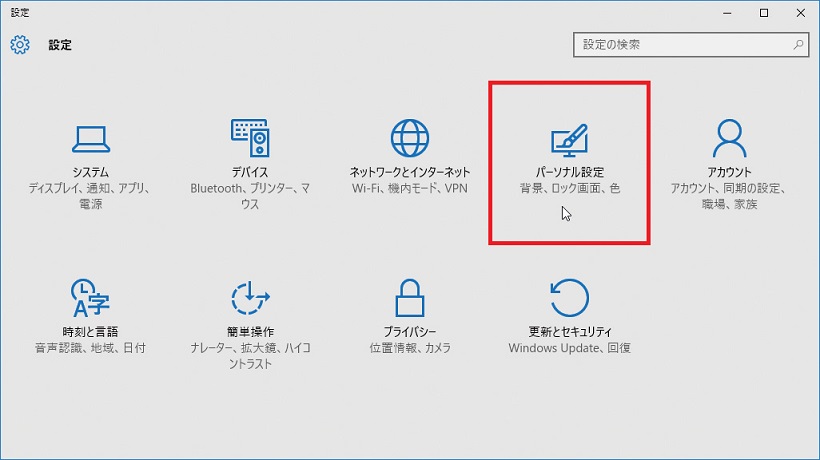Open the システム laptop icon

click(x=91, y=139)
